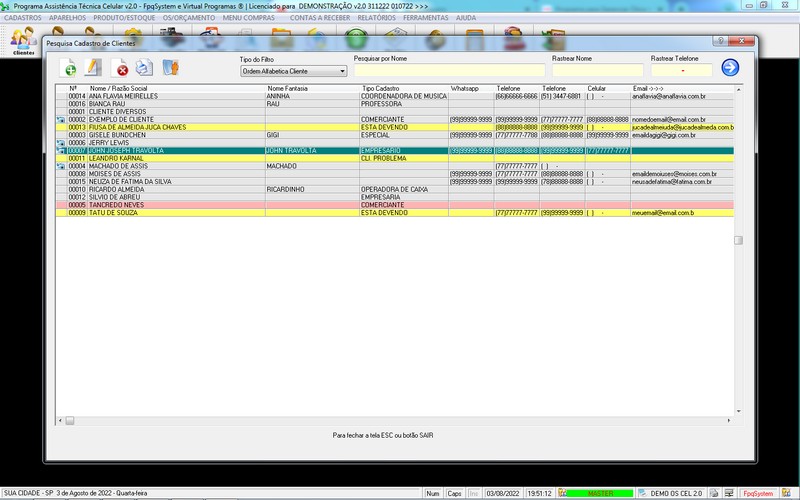Click the help question mark in dialog title bar
800x500 pixels.
tap(719, 41)
